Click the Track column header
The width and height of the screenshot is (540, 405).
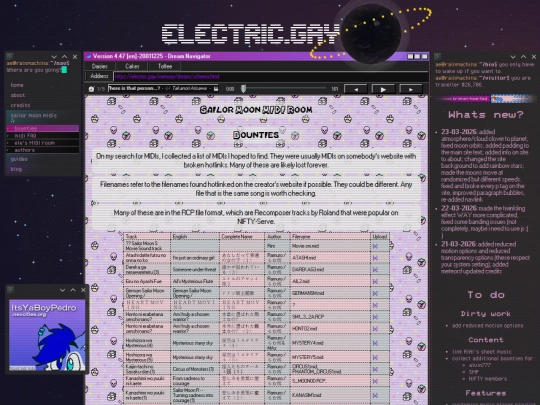click(147, 237)
